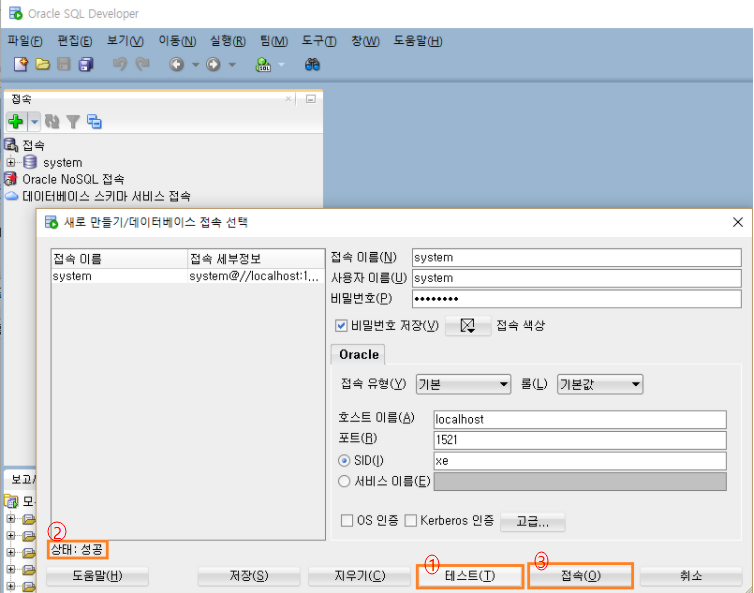Viewport: 754px width, 593px height.
Task: Click the 접속 이름 column header
Action: click(119, 259)
